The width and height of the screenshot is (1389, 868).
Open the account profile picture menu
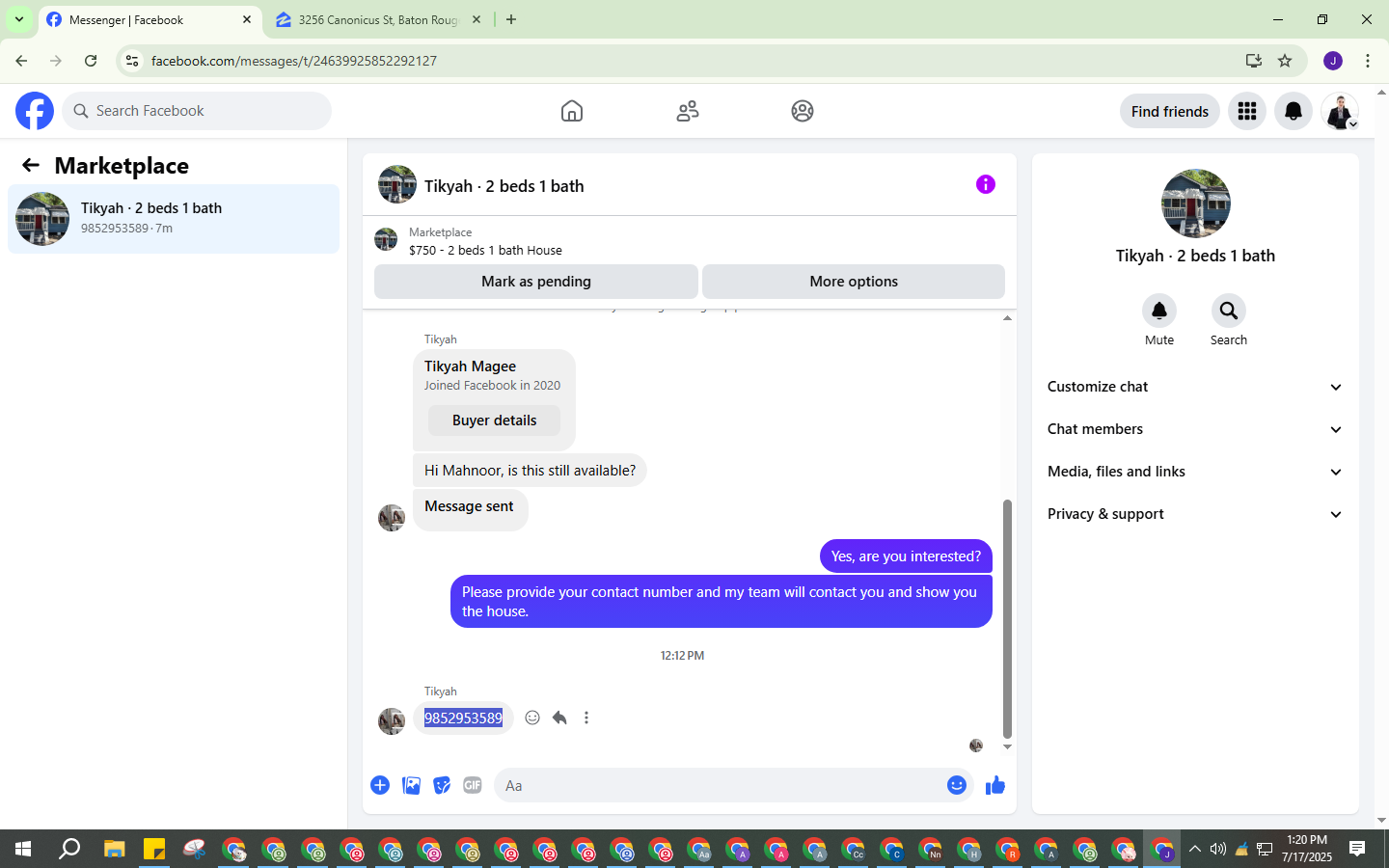pos(1340,111)
